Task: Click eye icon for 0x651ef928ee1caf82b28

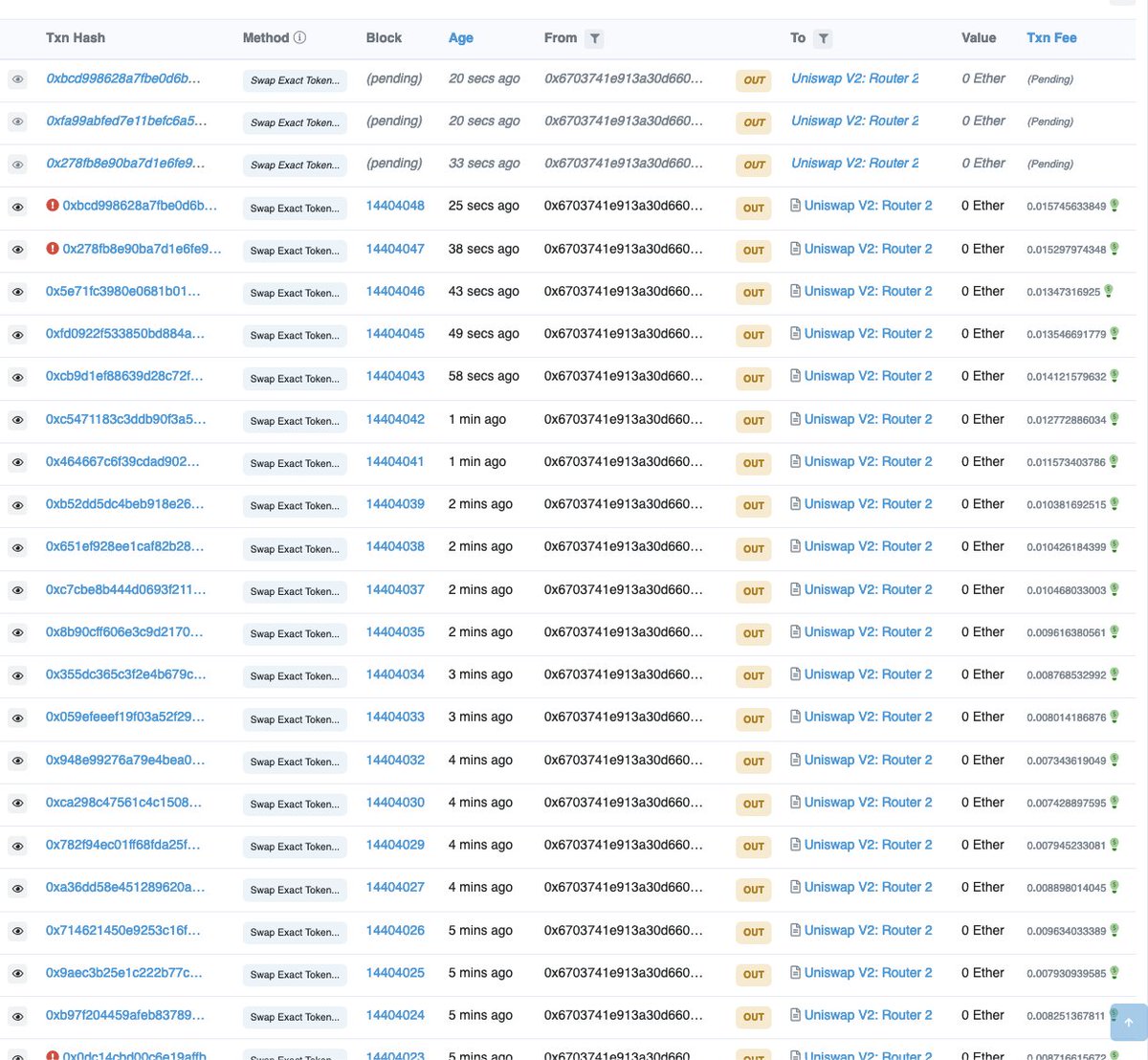Action: point(17,547)
